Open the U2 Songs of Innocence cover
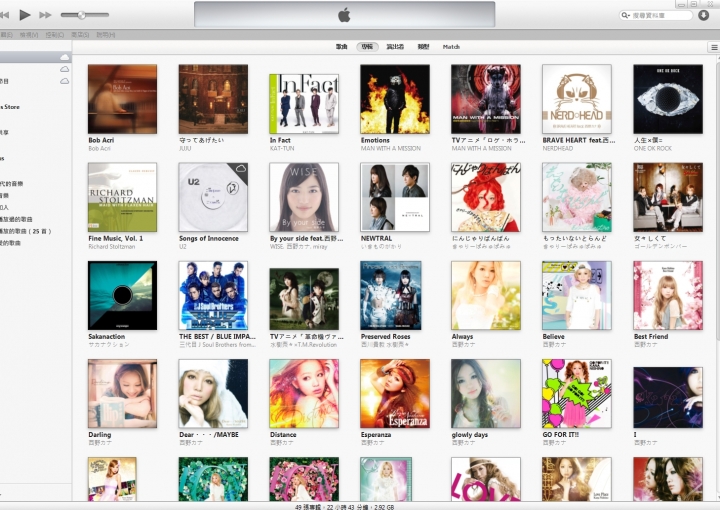720x510 pixels. tap(213, 197)
